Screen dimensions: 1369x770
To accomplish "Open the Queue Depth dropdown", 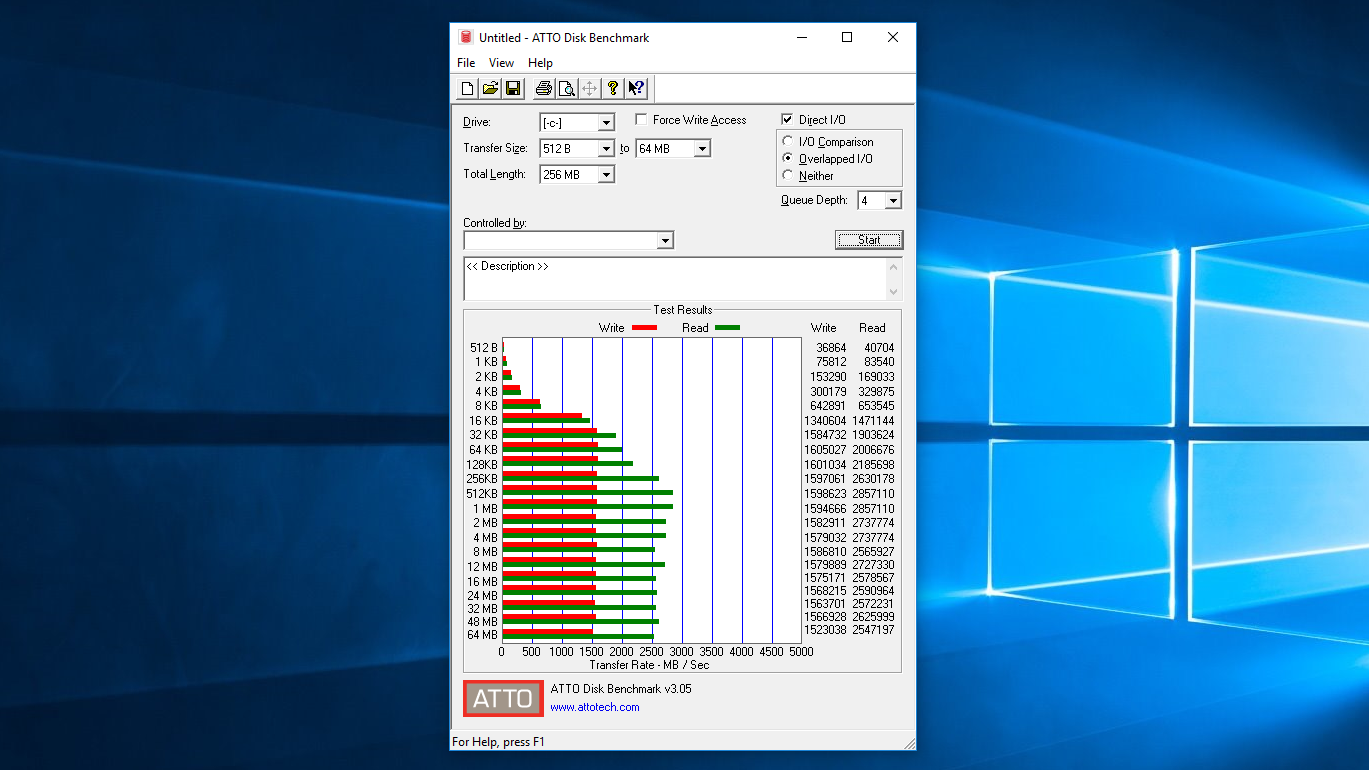I will pos(893,201).
